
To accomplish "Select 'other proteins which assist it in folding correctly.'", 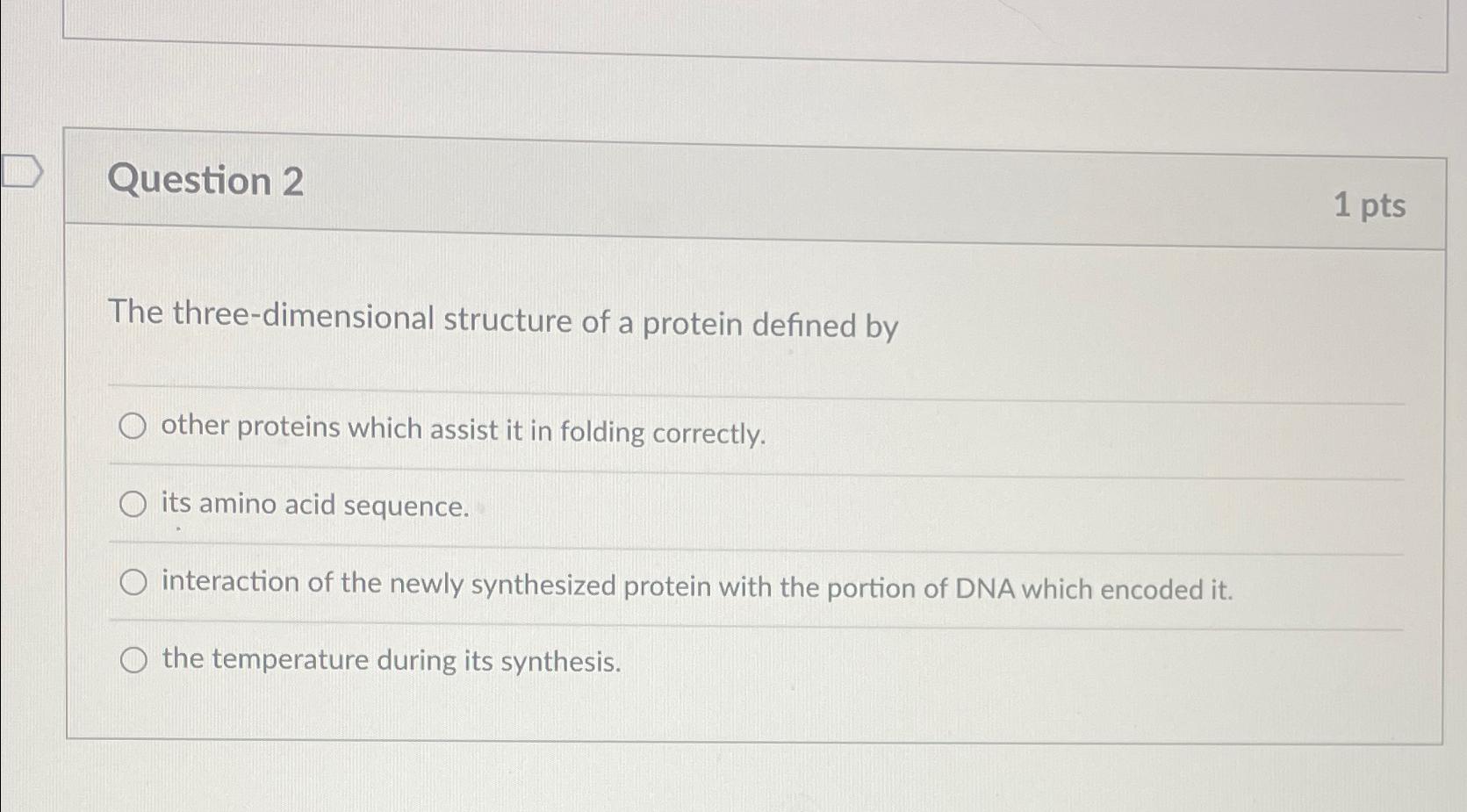I will point(133,428).
